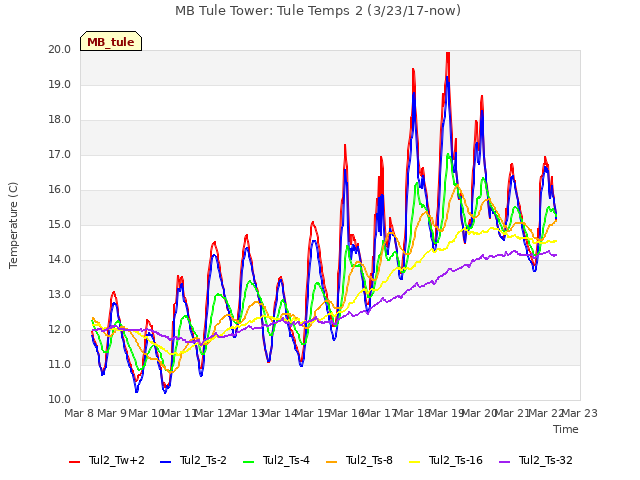Click the chart title text
Image resolution: width=640 pixels, height=480 pixels.
(318, 11)
